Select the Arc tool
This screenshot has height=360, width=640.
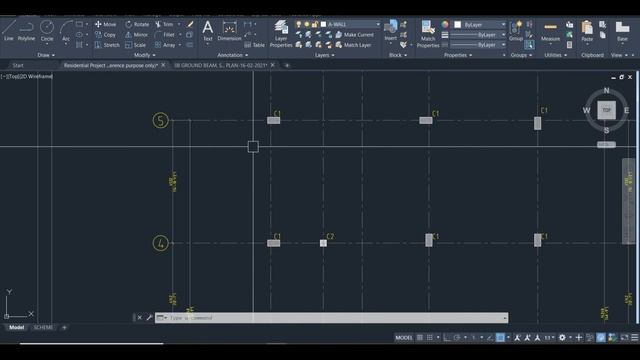[66, 31]
